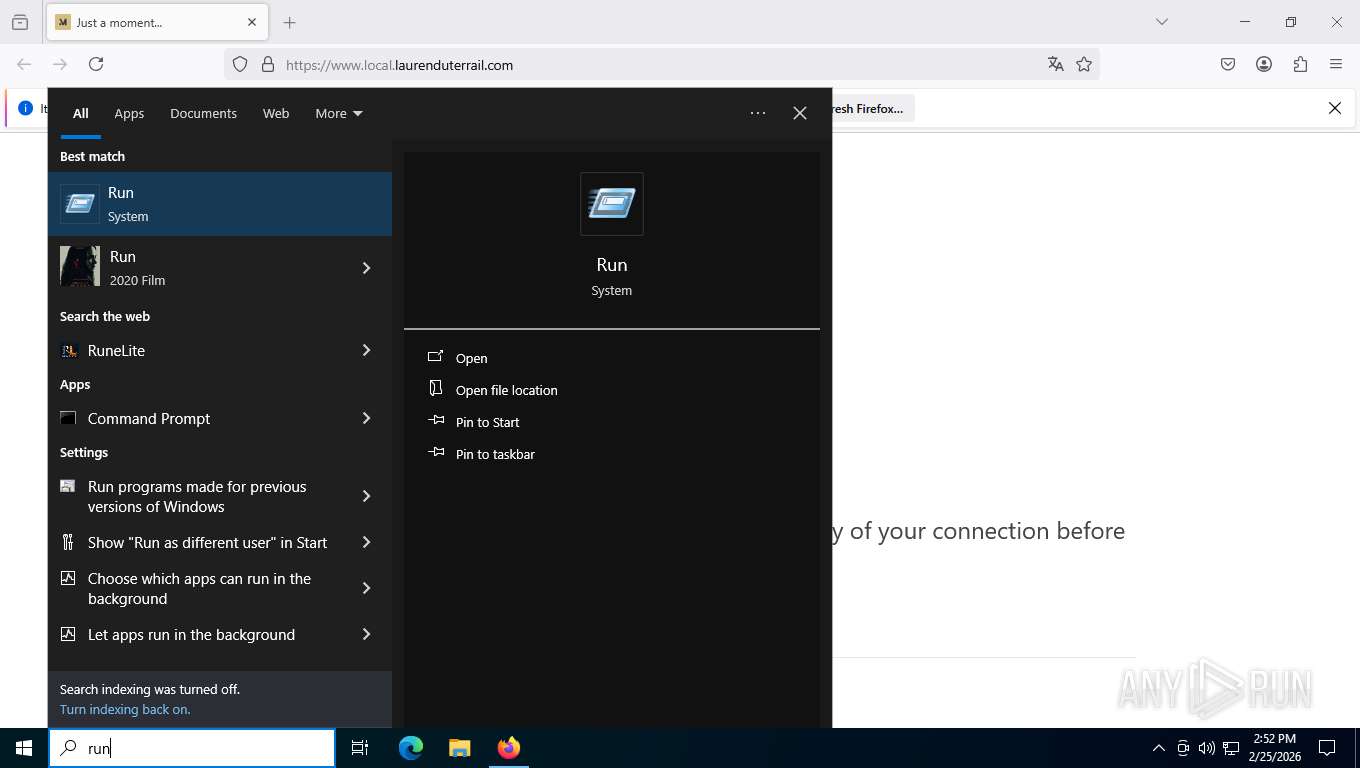This screenshot has width=1360, height=768.
Task: Expand Command Prompt options chevron
Action: (366, 418)
